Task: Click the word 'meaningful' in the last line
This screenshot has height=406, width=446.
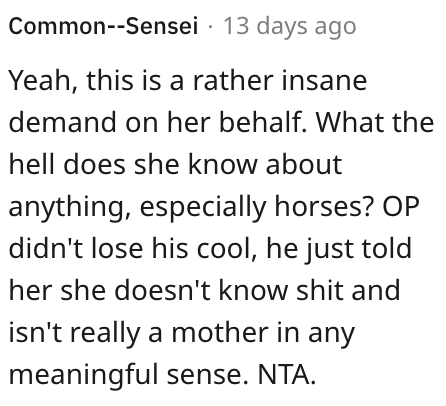Action: point(83,375)
